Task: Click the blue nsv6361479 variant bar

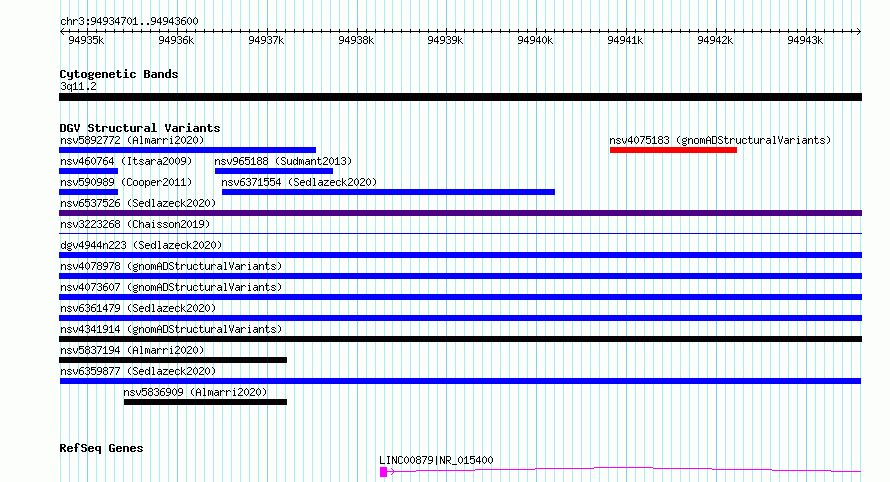Action: coord(460,318)
